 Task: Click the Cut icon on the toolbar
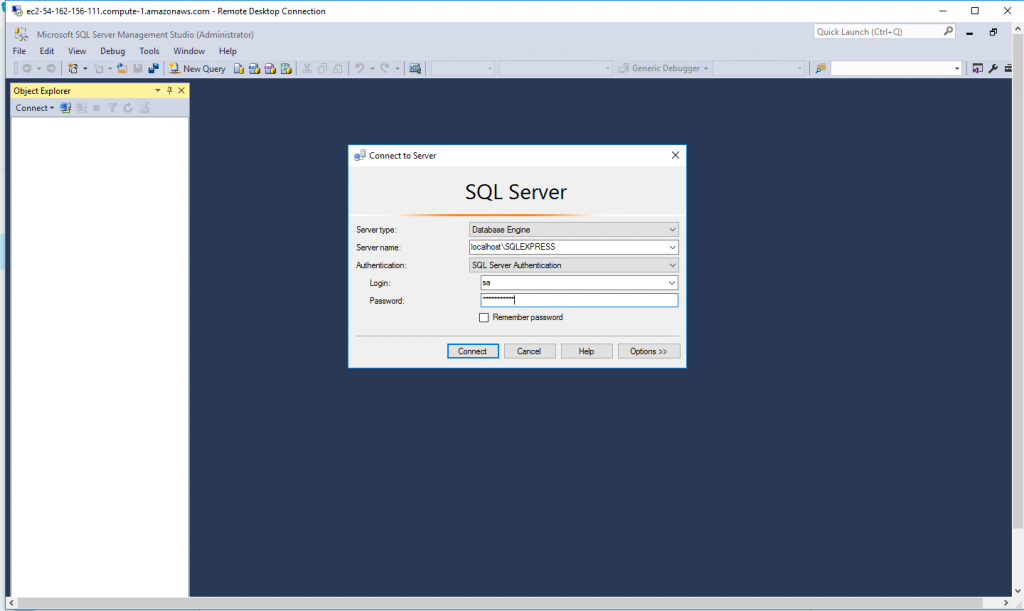pyautogui.click(x=306, y=67)
